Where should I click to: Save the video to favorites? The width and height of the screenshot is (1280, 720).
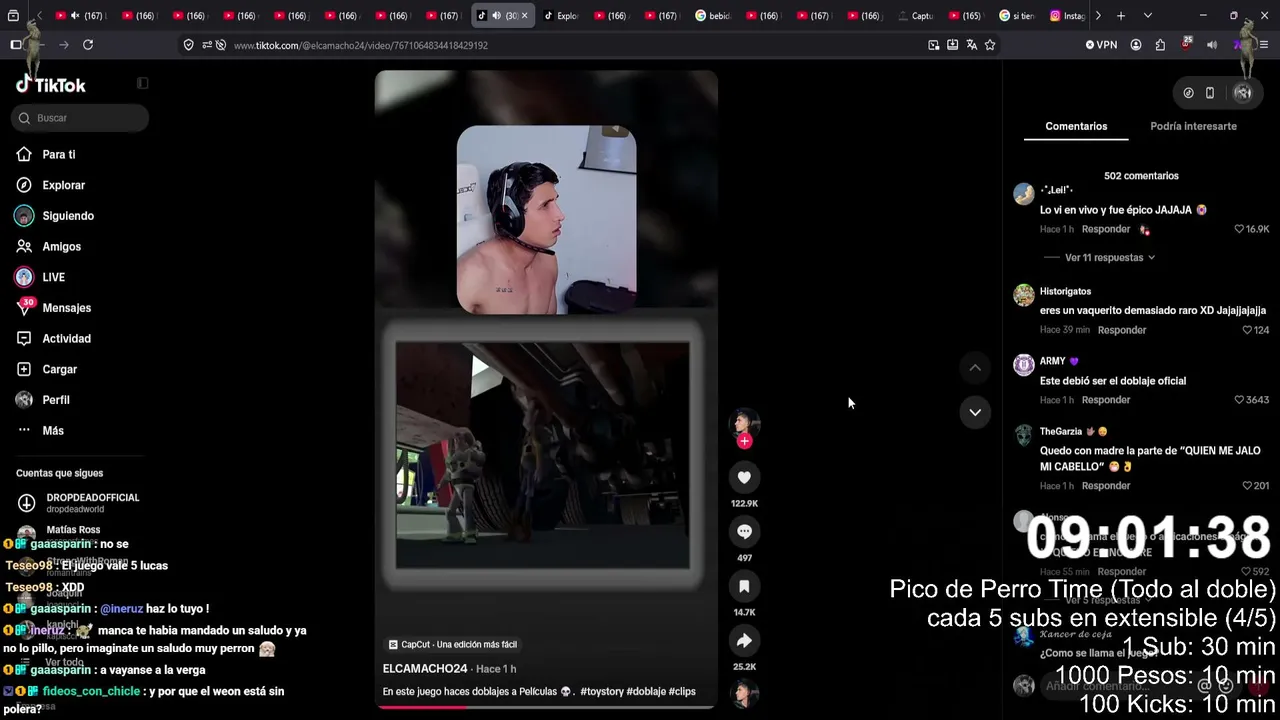(744, 586)
